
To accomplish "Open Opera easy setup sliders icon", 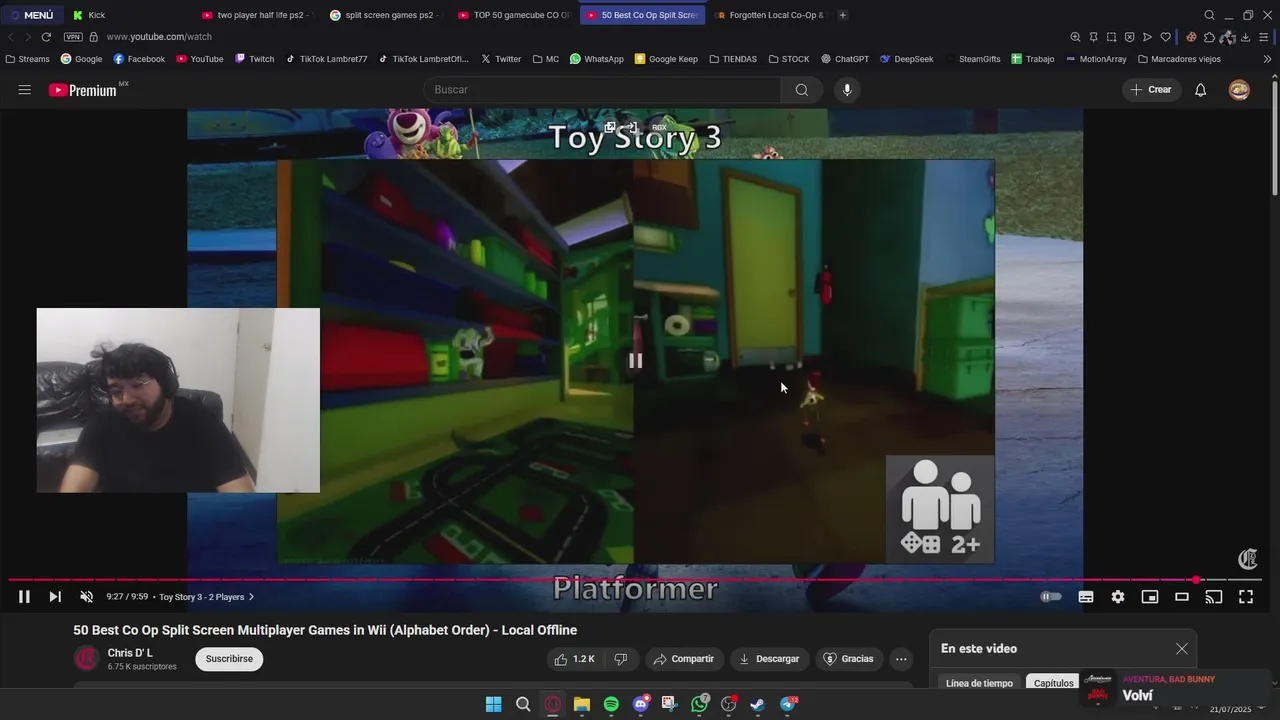I will click(x=1265, y=37).
